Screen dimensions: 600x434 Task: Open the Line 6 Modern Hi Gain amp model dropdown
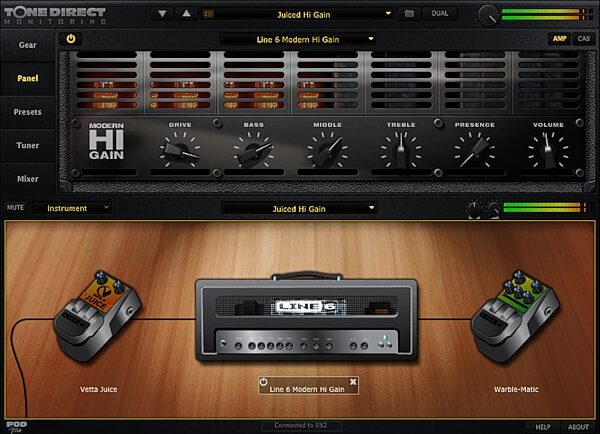(298, 39)
